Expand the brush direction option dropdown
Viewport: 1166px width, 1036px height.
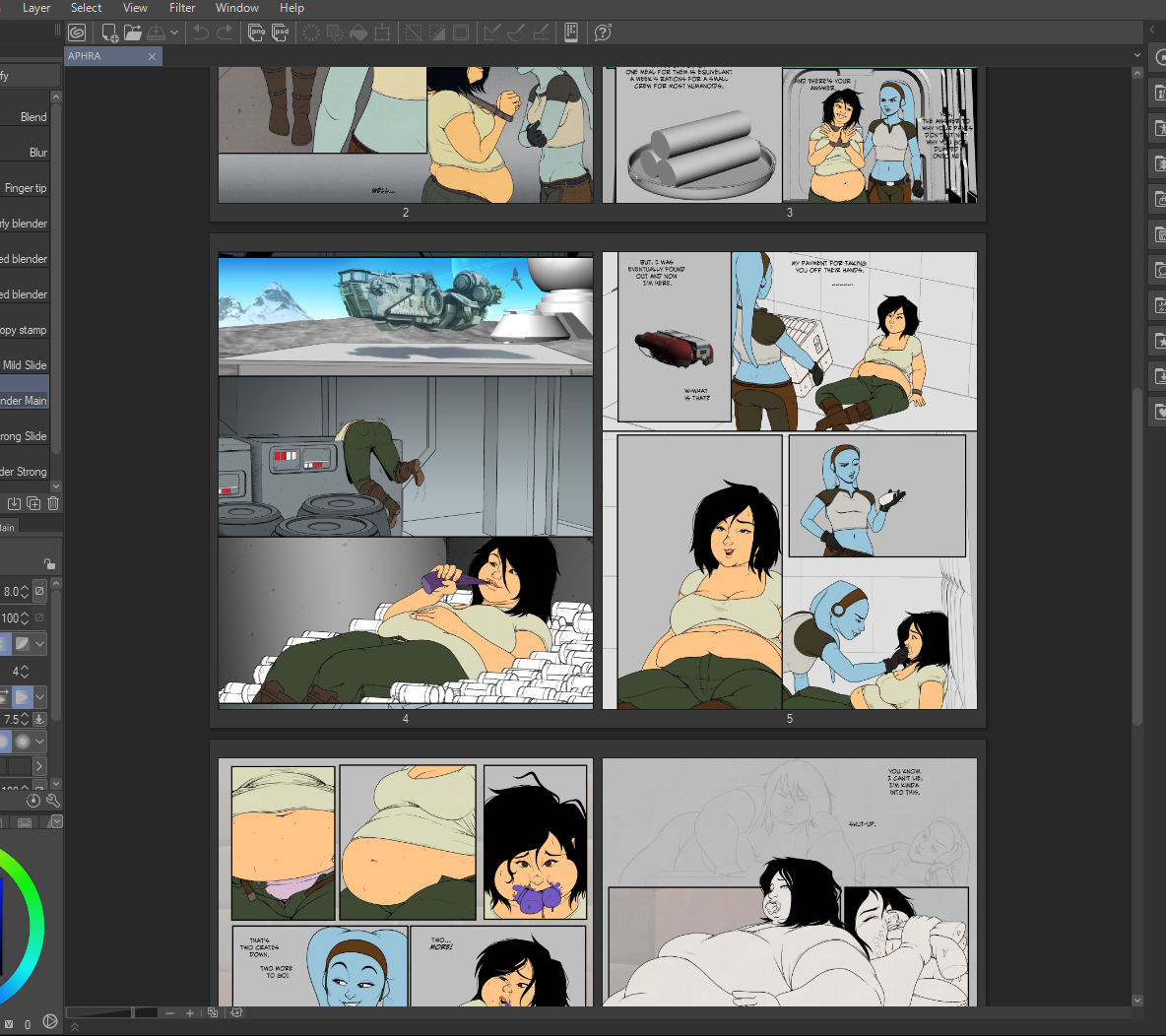click(x=39, y=697)
